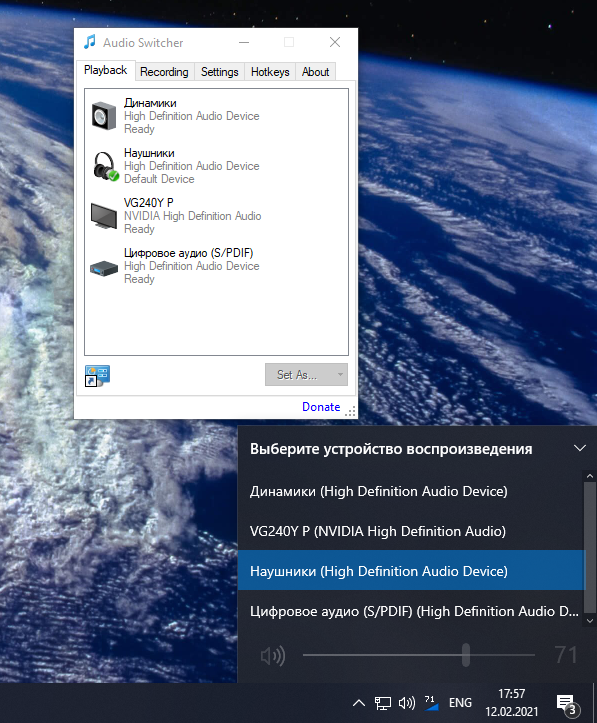The height and width of the screenshot is (723, 597).
Task: Click the Audio Switcher music note icon
Action: click(x=90, y=42)
